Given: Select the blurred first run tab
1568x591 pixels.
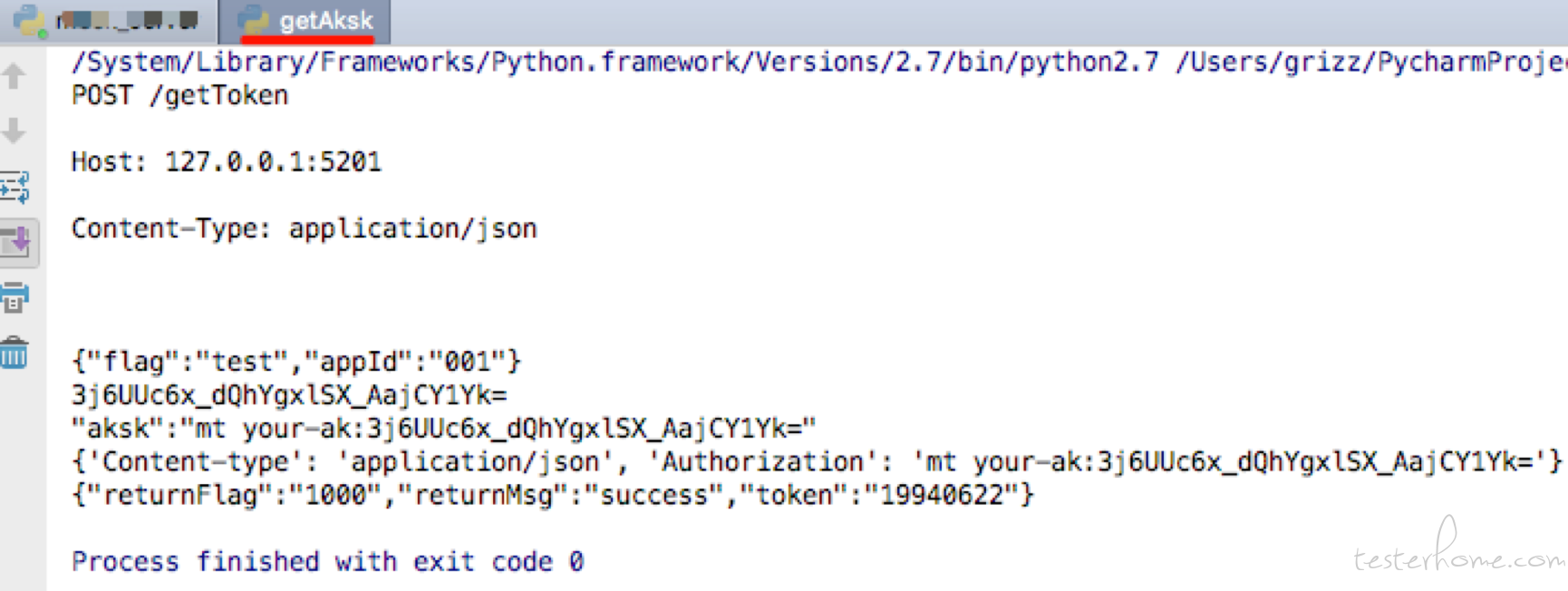Looking at the screenshot, I should tap(108, 22).
